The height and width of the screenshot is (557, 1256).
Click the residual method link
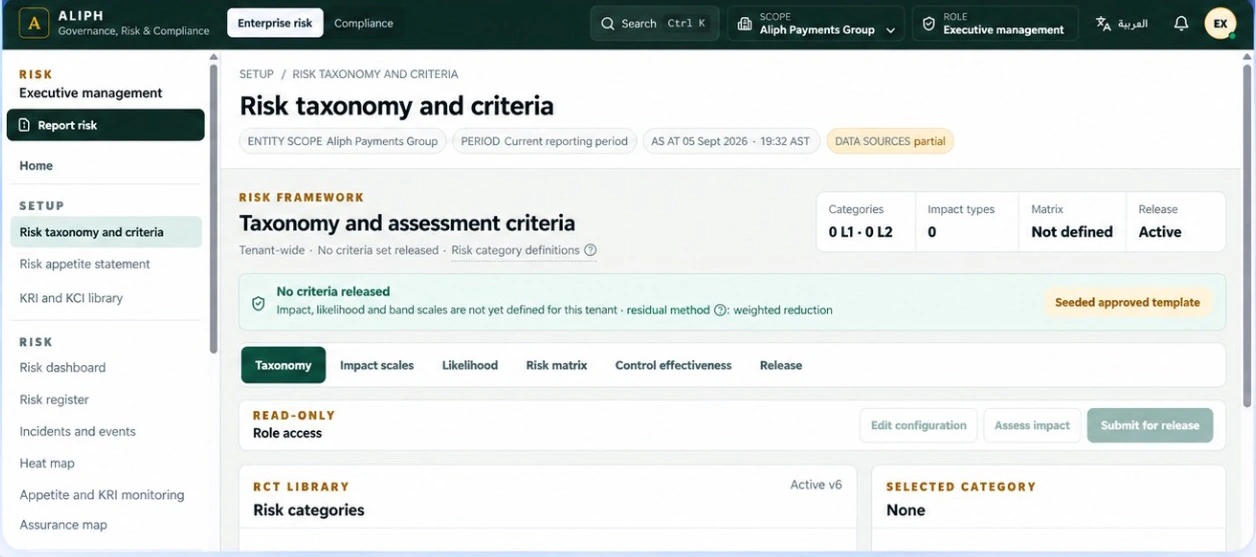tap(668, 310)
